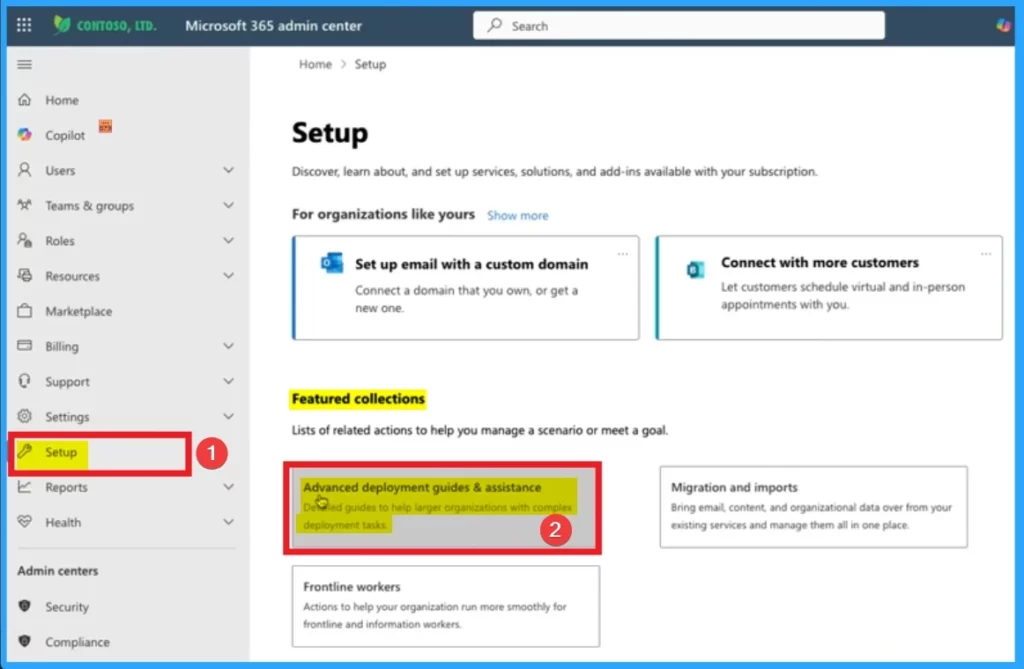Click the Resources icon
1024x669 pixels.
coord(24,276)
